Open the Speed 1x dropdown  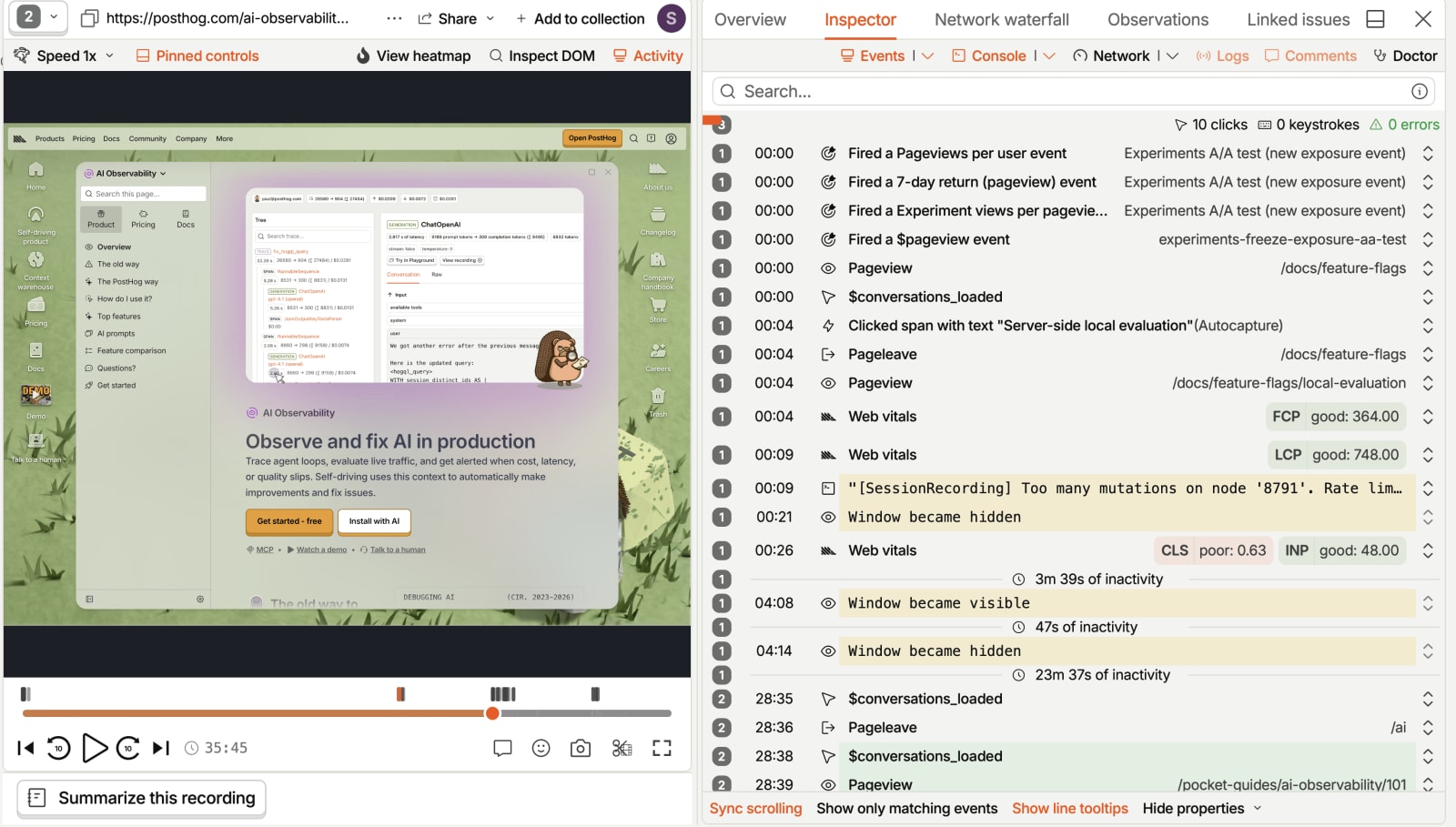(x=65, y=55)
